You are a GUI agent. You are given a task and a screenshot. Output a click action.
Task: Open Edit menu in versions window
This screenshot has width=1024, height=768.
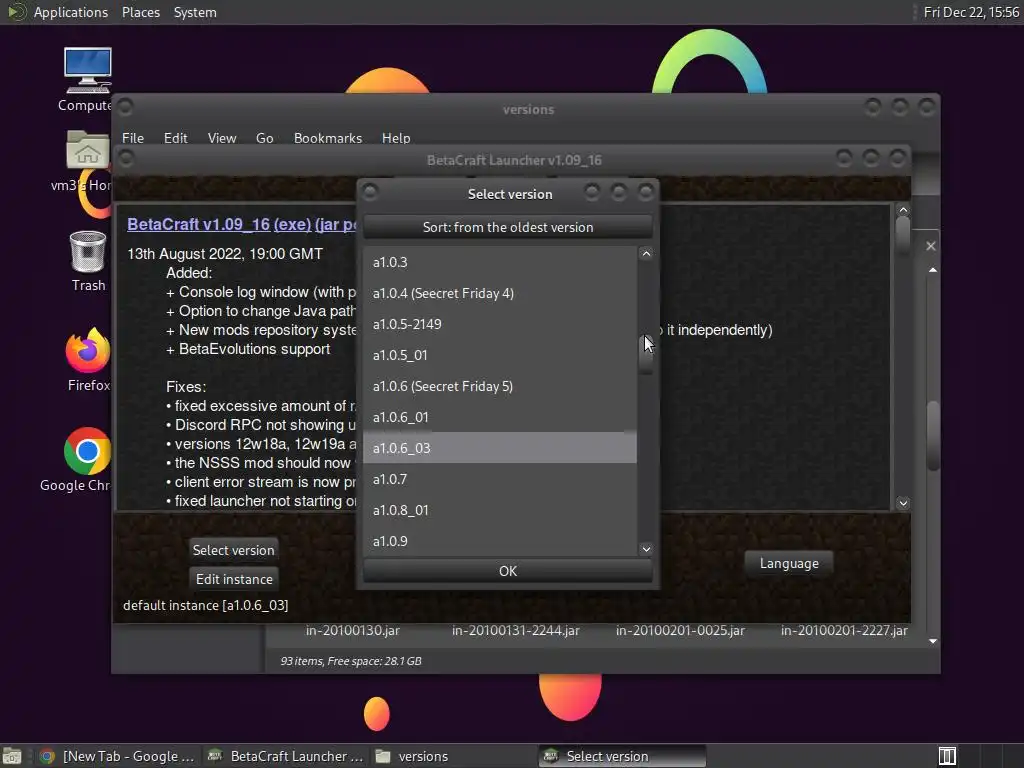click(x=175, y=138)
